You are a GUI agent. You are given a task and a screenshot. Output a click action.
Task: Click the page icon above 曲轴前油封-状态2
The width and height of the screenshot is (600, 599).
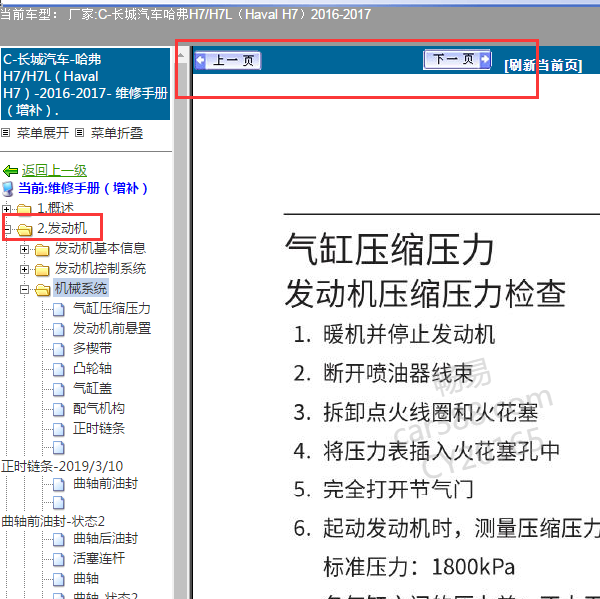coord(59,503)
